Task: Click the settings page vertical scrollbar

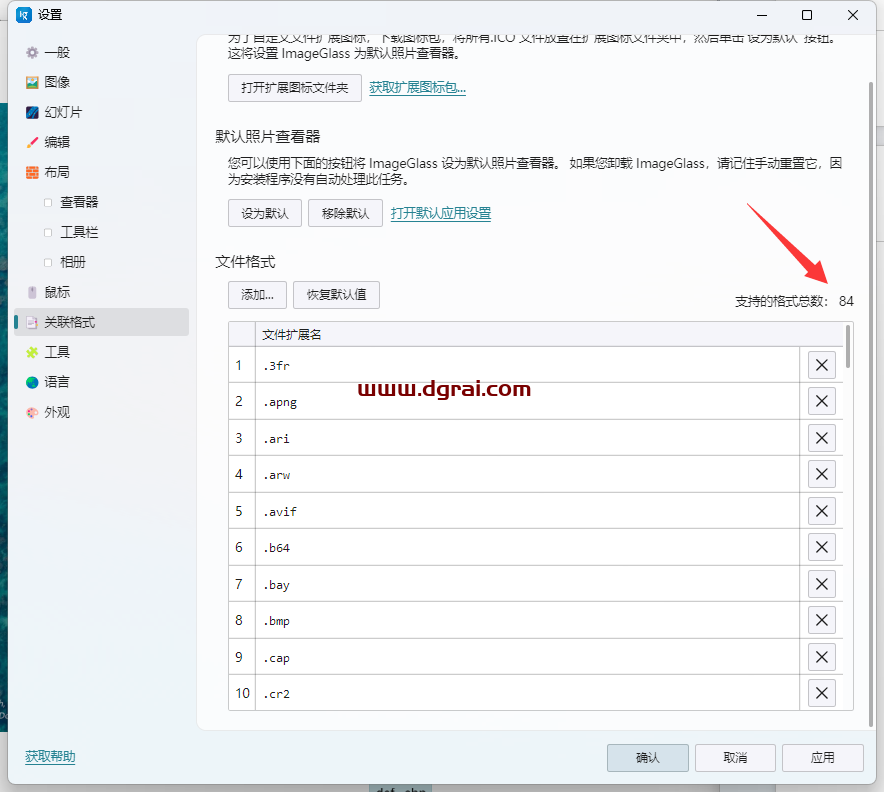Action: [x=870, y=404]
